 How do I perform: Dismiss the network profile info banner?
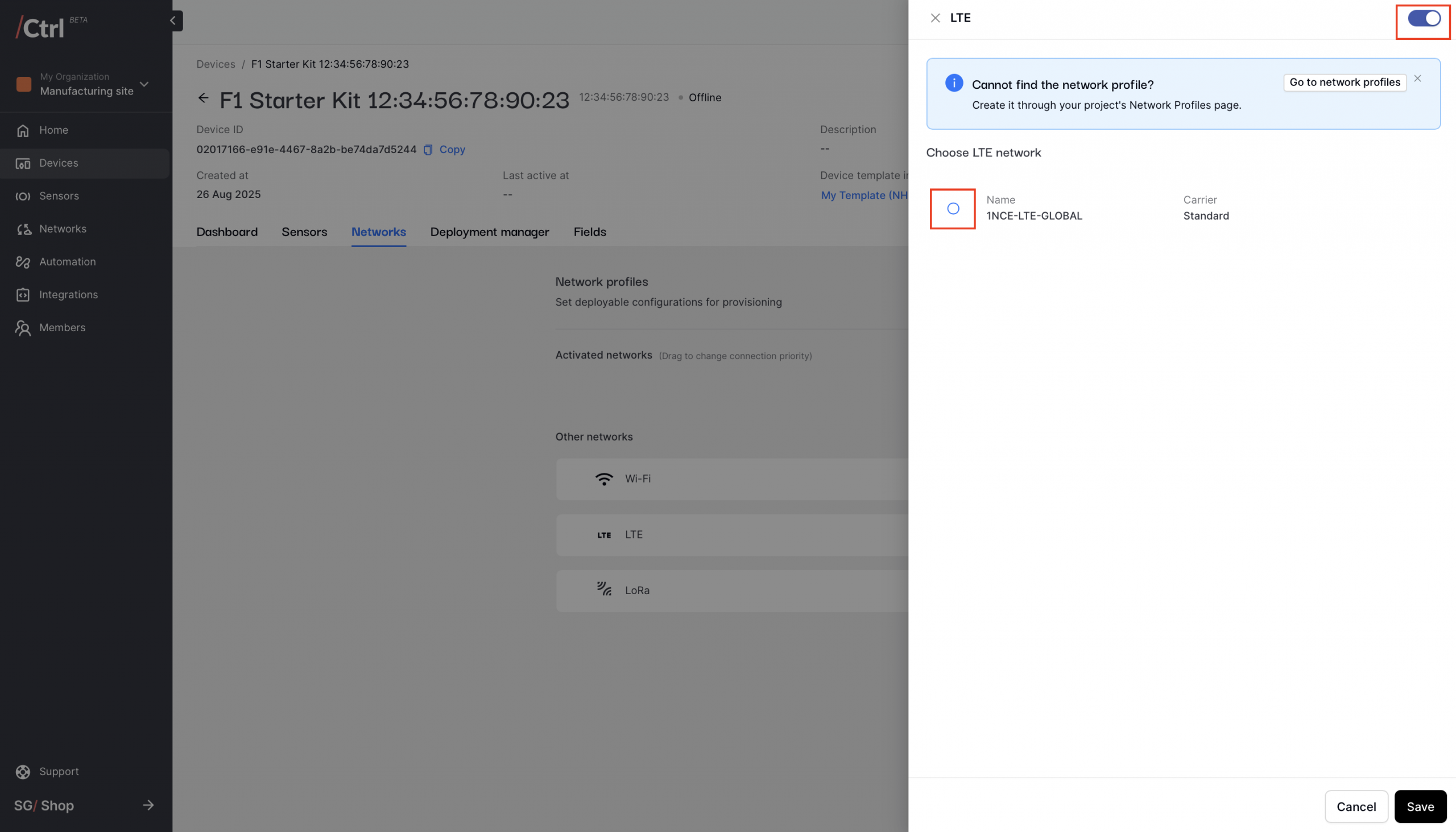[x=1418, y=79]
